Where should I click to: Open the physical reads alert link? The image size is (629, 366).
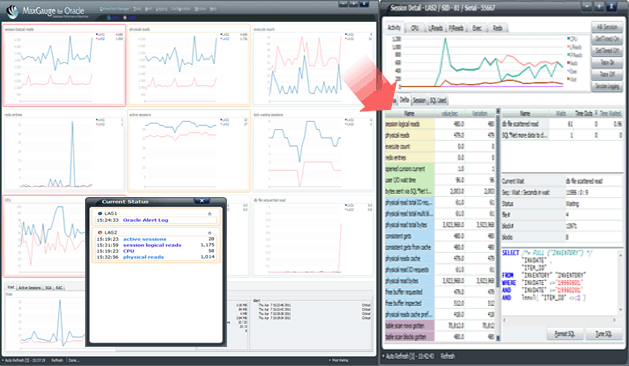pos(143,257)
